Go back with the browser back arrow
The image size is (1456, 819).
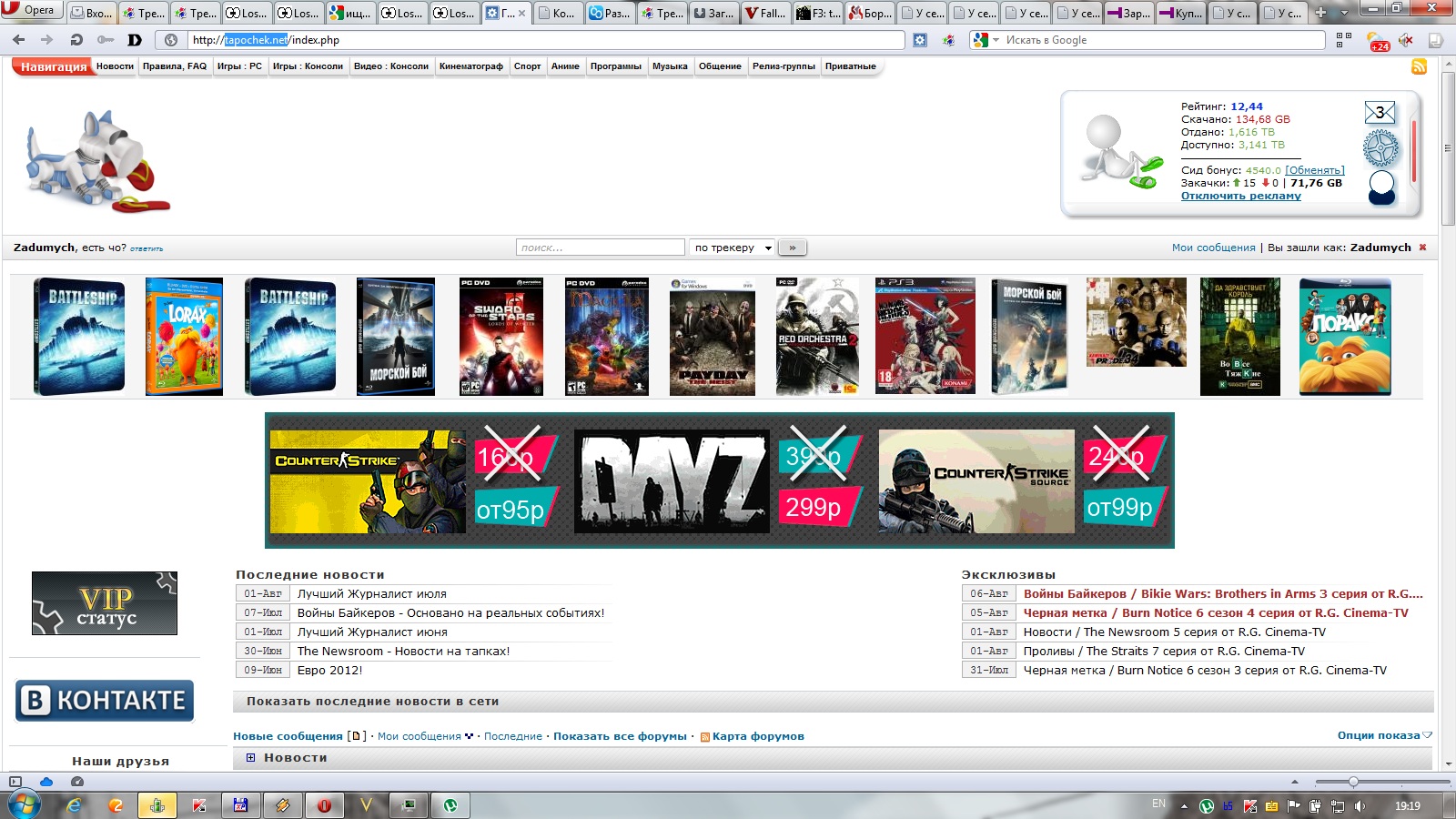click(19, 40)
